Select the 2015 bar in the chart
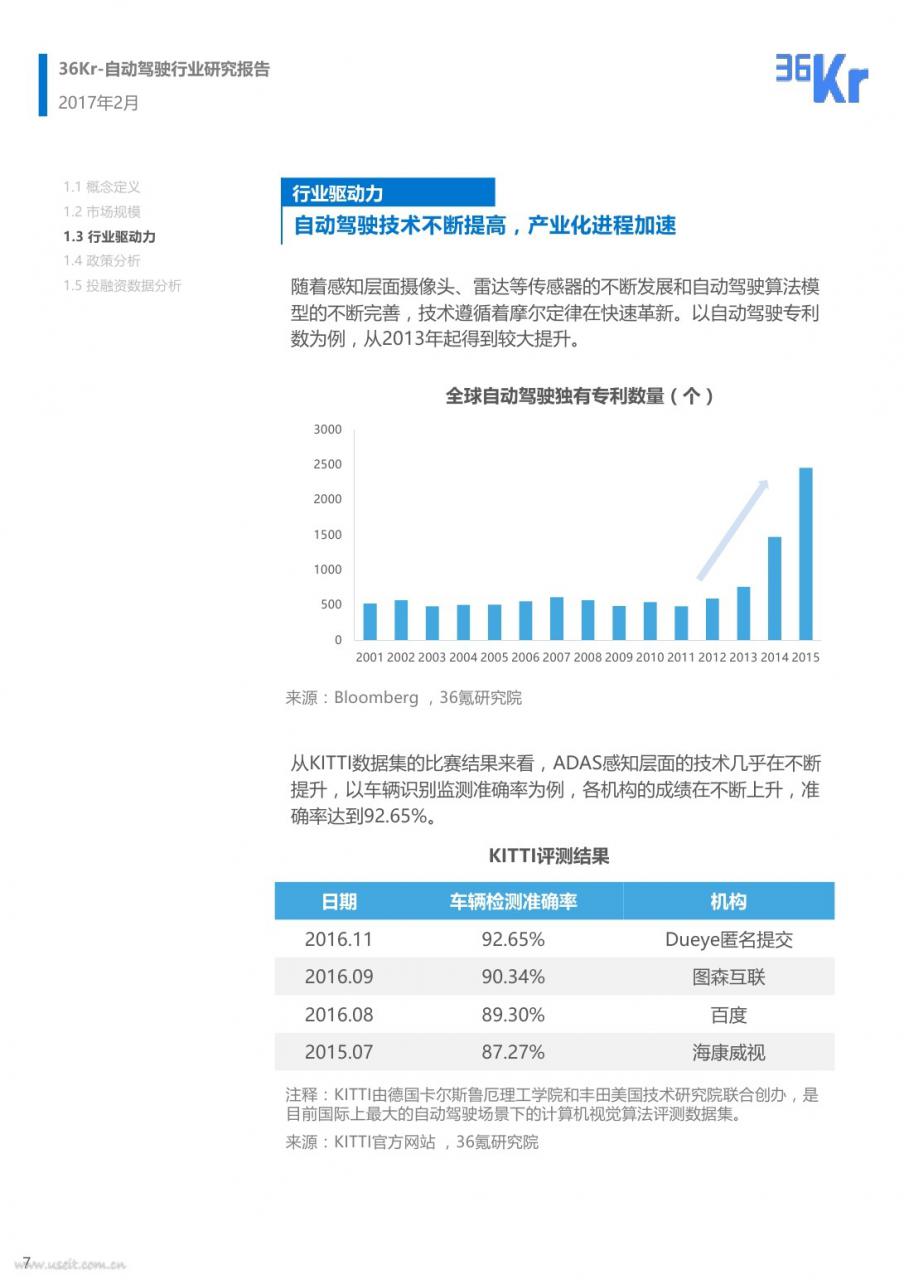Viewport: 904px width, 1280px height. tap(805, 553)
